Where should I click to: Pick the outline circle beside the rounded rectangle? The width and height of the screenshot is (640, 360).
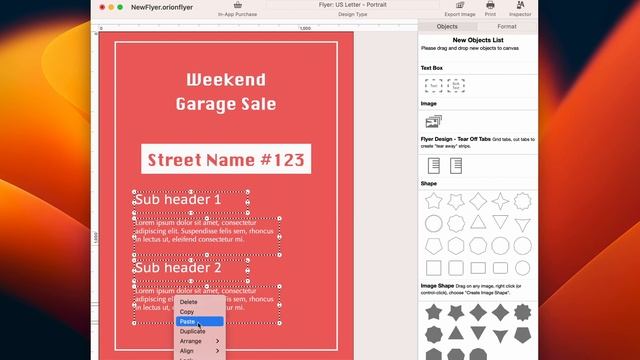[x=522, y=268]
